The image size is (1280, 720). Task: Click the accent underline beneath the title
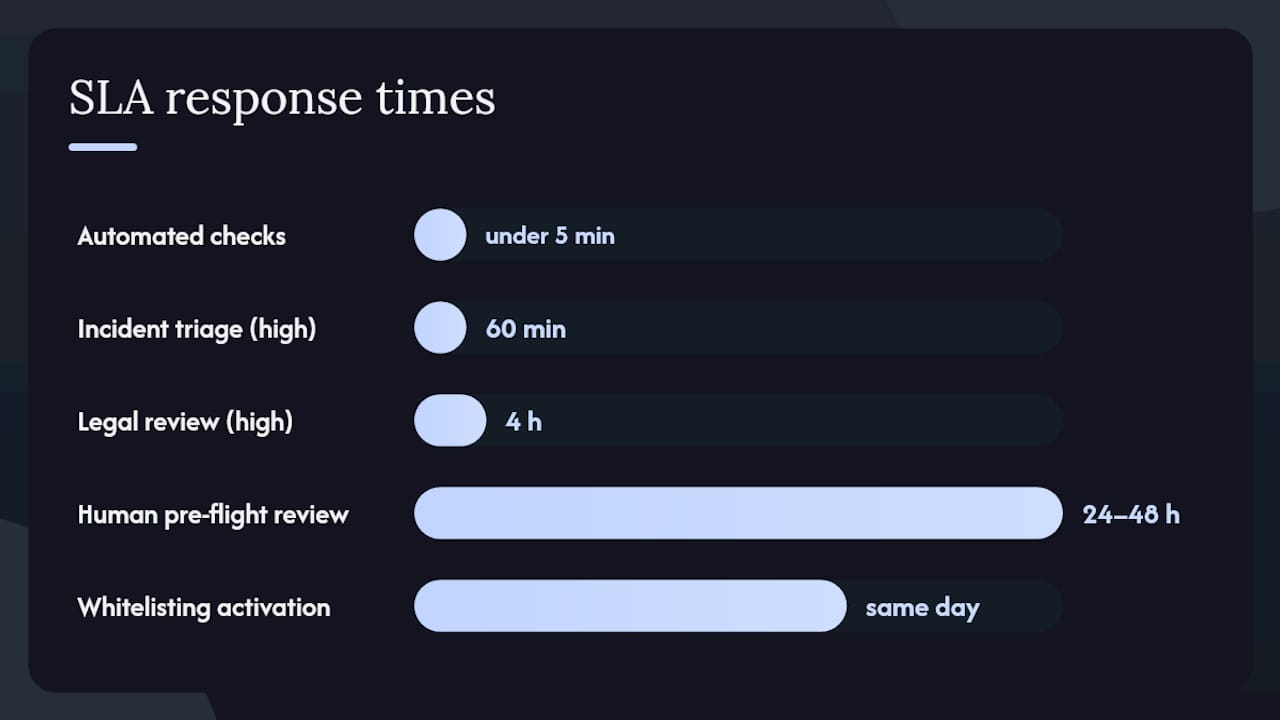tap(103, 147)
